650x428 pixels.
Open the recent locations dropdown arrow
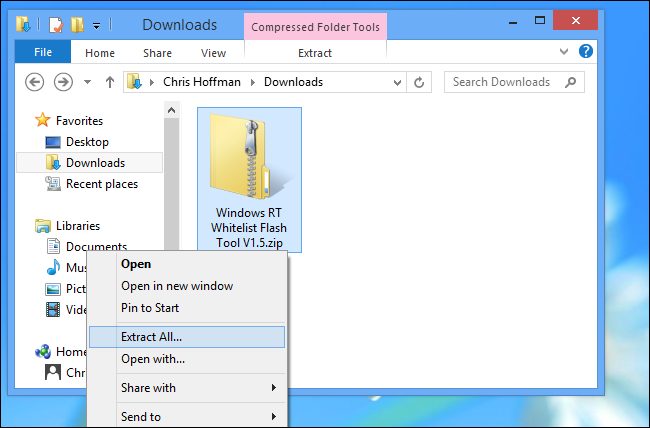[x=87, y=82]
